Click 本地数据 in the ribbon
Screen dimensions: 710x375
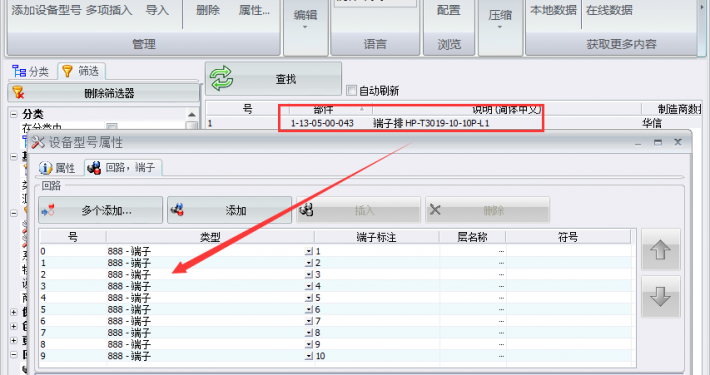553,10
